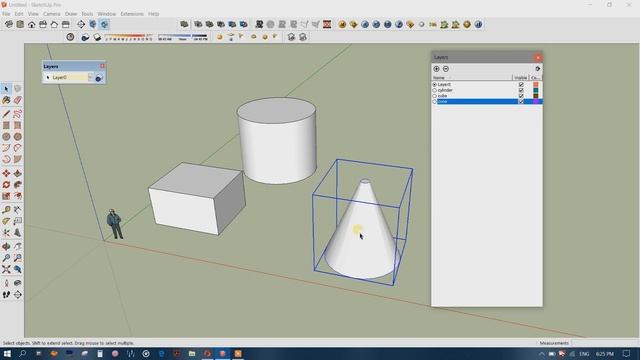Hide the cylinder layer

pyautogui.click(x=521, y=90)
